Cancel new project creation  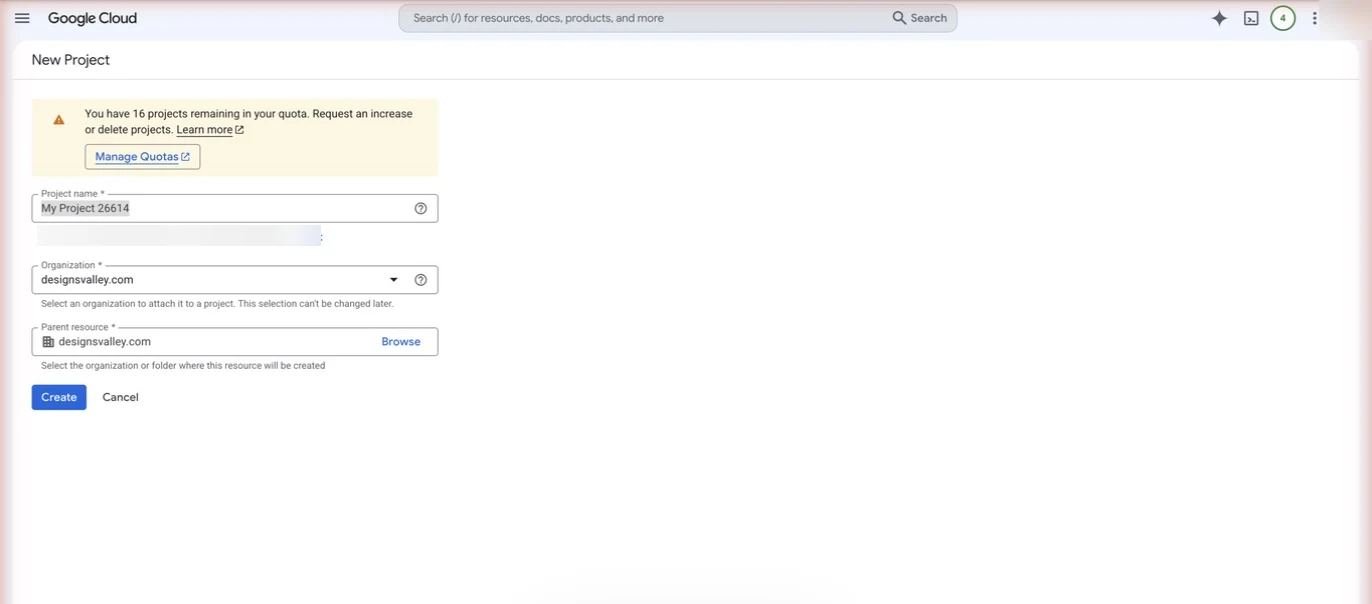click(x=120, y=397)
